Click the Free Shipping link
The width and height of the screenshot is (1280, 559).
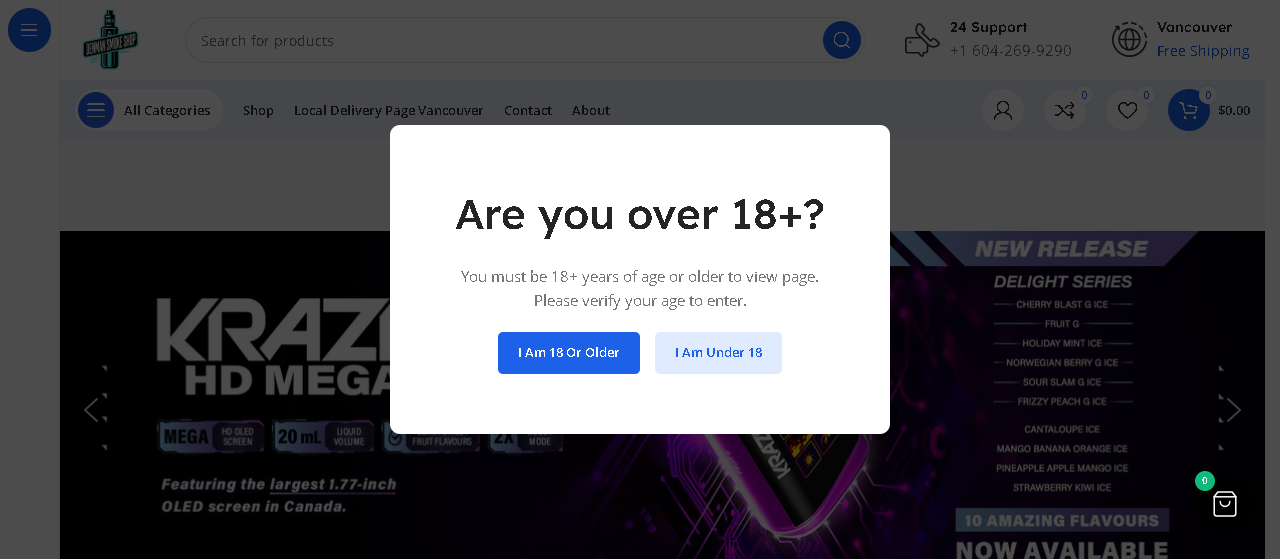pyautogui.click(x=1203, y=51)
